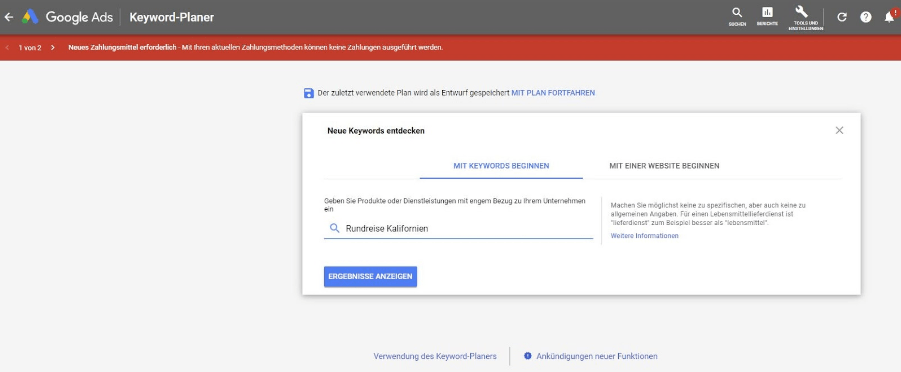
Task: Go back with the arrow beside Google Ads
Action: pyautogui.click(x=9, y=17)
